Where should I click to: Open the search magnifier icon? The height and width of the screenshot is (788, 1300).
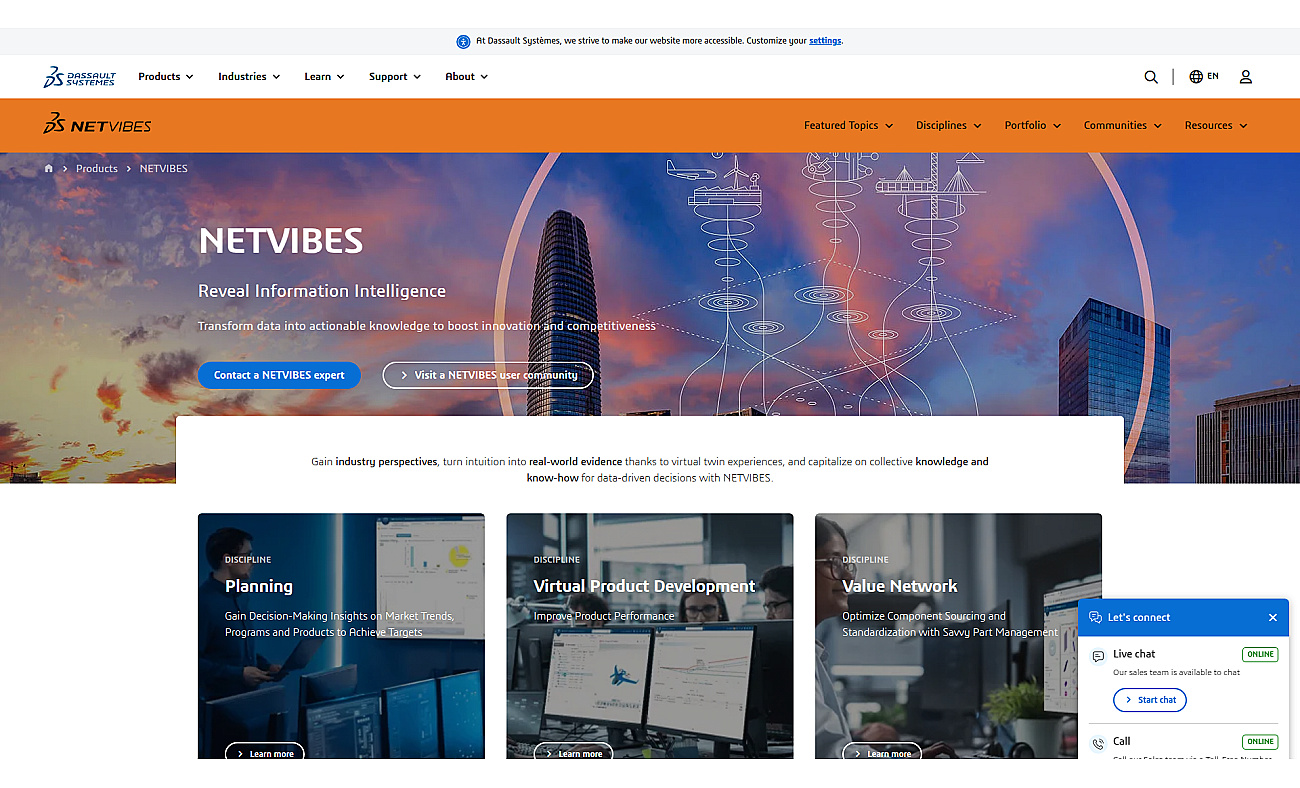[x=1151, y=77]
